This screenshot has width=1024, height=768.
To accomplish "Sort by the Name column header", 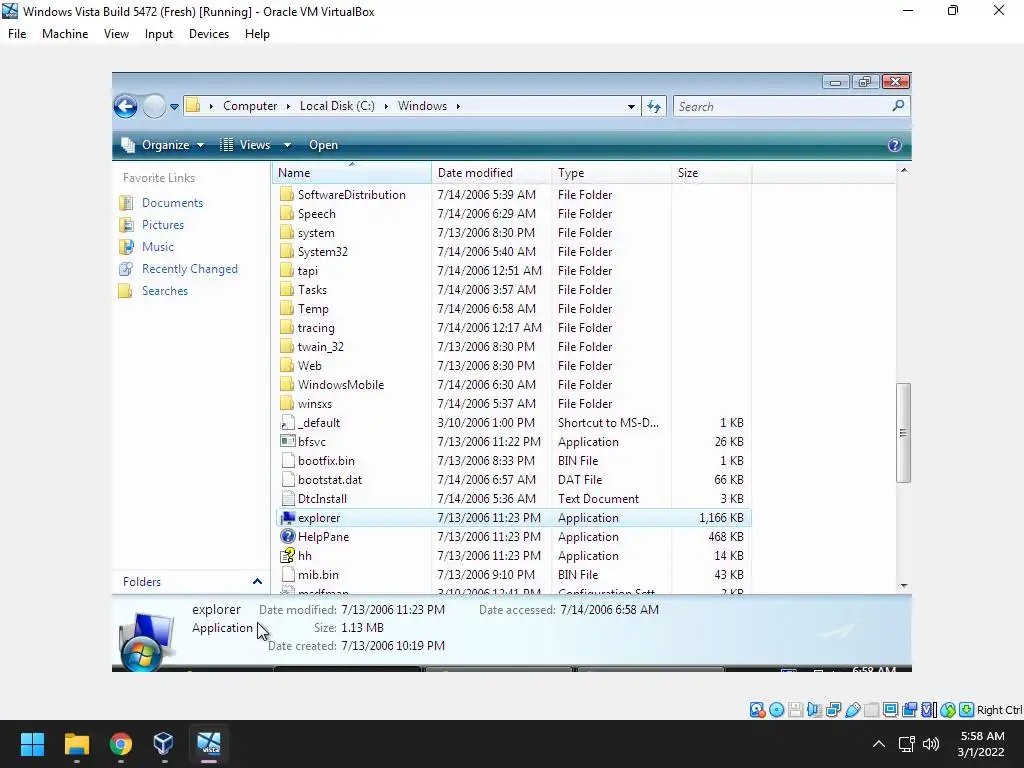I will click(x=351, y=173).
